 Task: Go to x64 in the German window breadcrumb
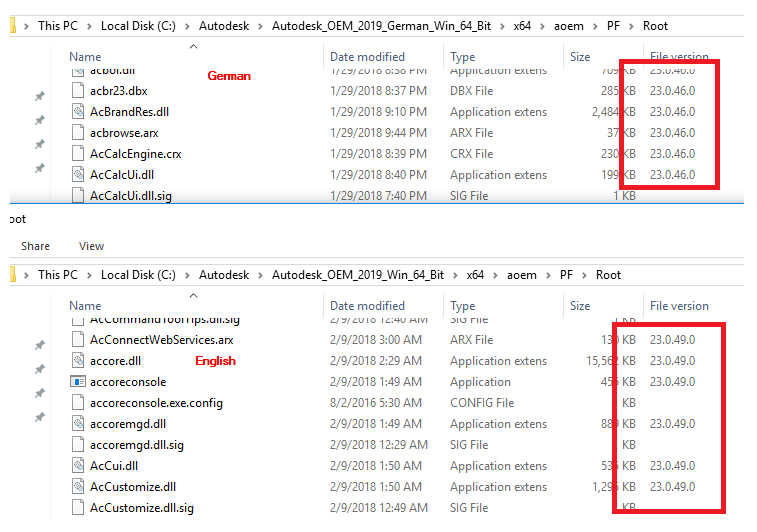pos(522,26)
